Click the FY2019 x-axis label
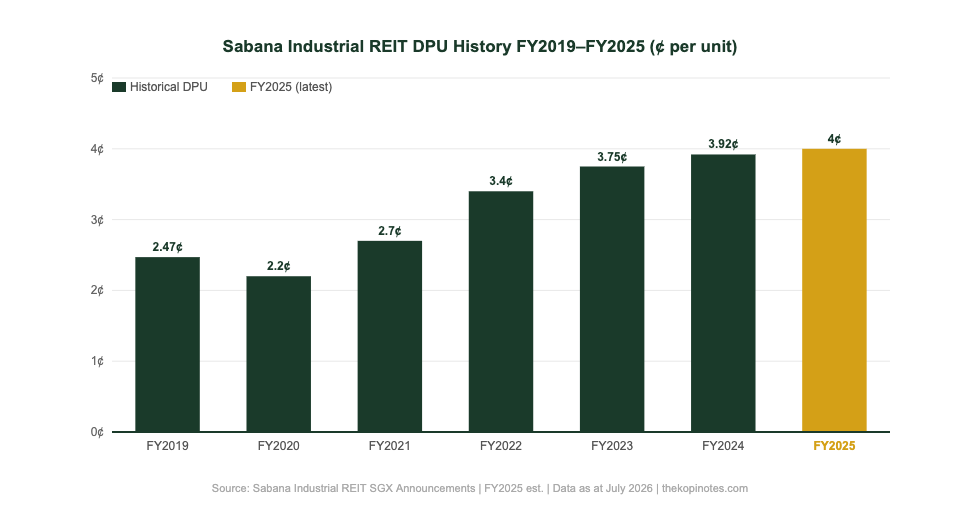The height and width of the screenshot is (520, 960). click(167, 446)
